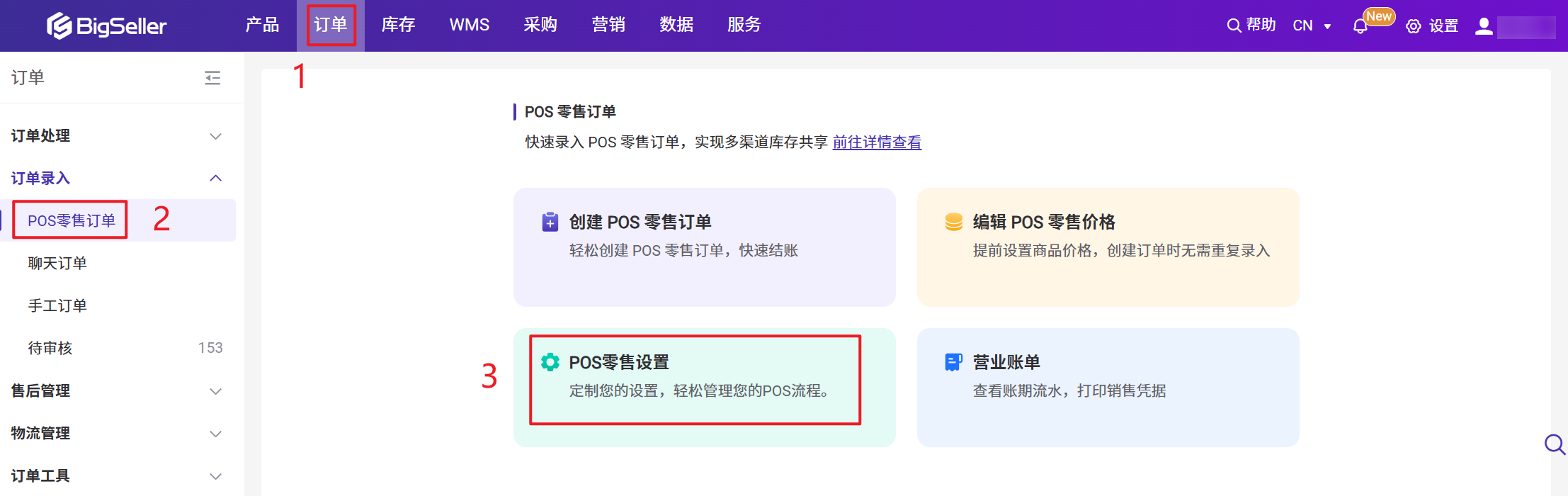Switch to the WMS menu
1568x496 pixels.
(x=470, y=25)
